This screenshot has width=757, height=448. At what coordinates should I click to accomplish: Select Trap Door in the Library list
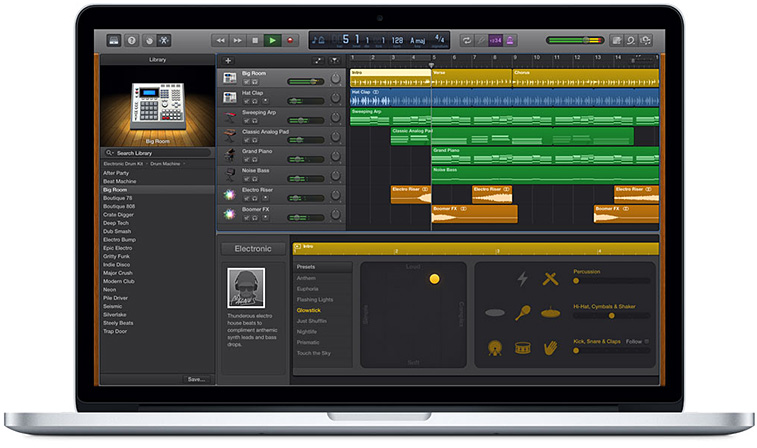tap(115, 331)
